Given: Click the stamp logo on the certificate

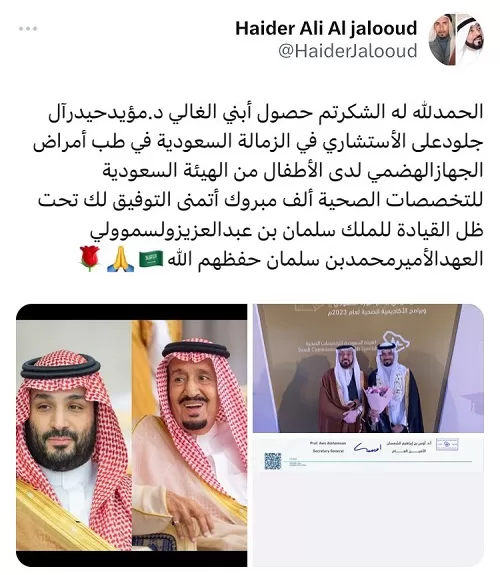Looking at the screenshot, I should (x=447, y=444).
